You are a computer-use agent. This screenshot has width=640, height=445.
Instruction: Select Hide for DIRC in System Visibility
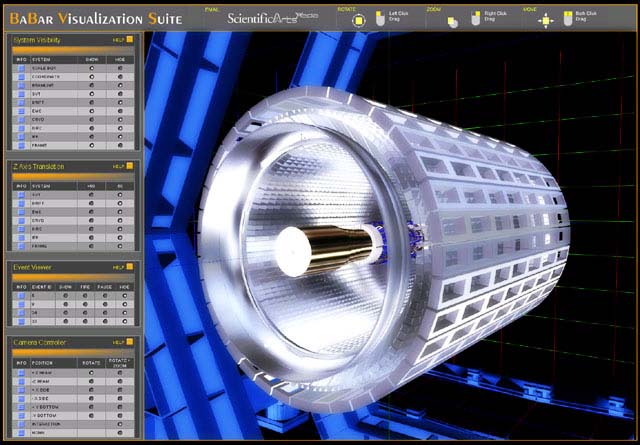pyautogui.click(x=120, y=128)
